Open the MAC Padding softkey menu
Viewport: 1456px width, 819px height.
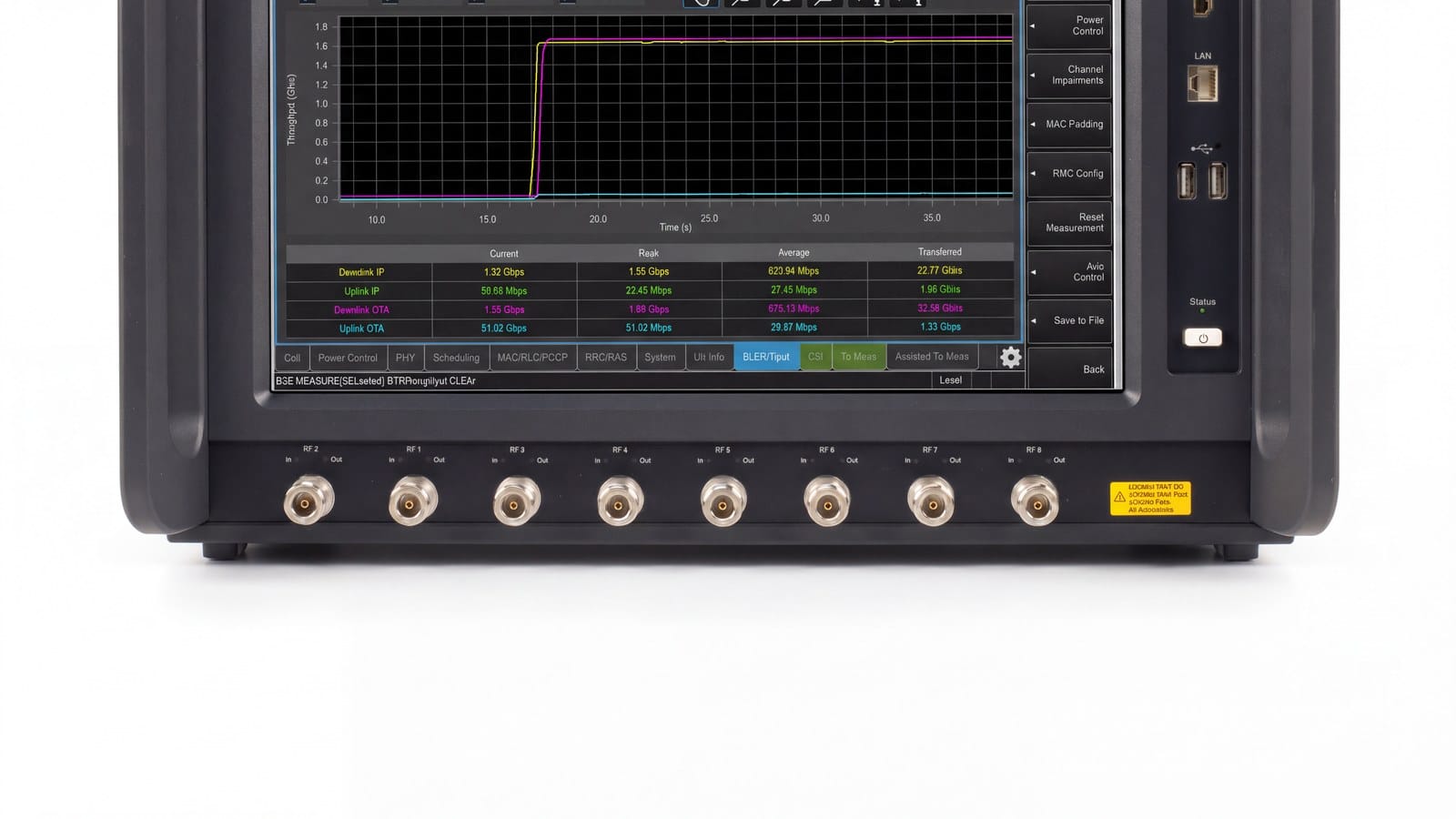[x=1069, y=124]
